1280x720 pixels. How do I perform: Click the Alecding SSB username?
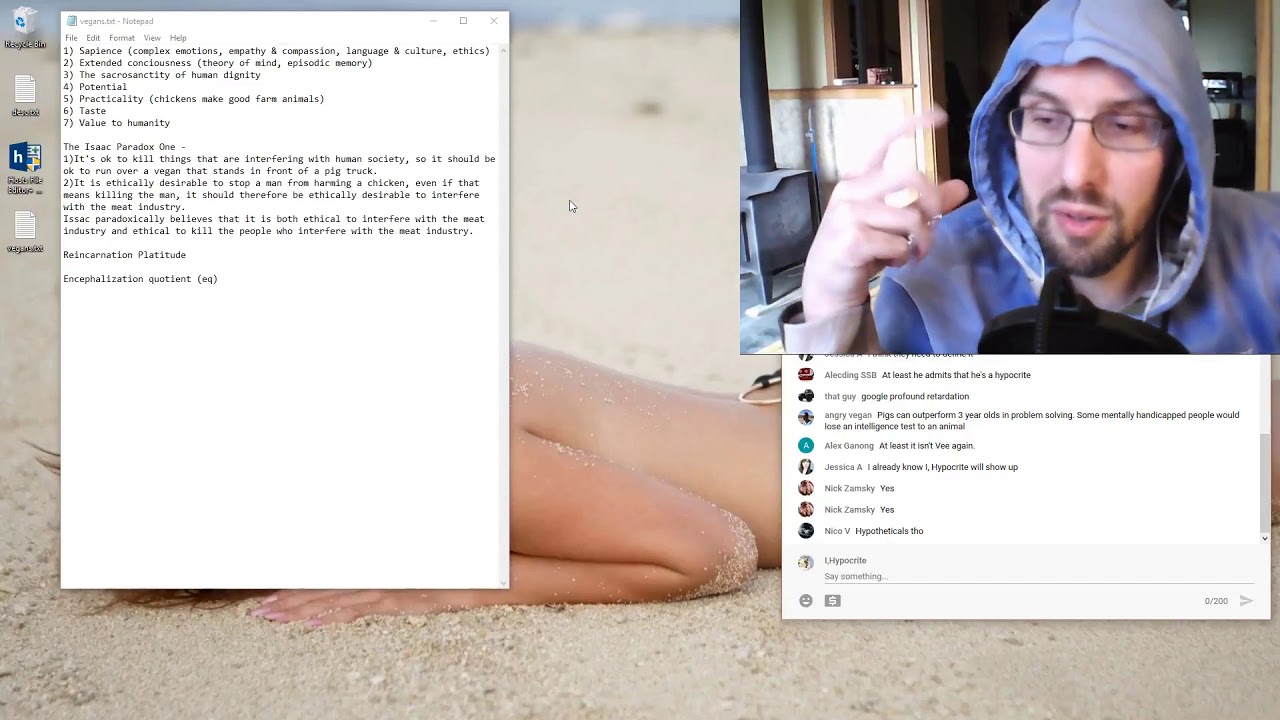click(850, 375)
